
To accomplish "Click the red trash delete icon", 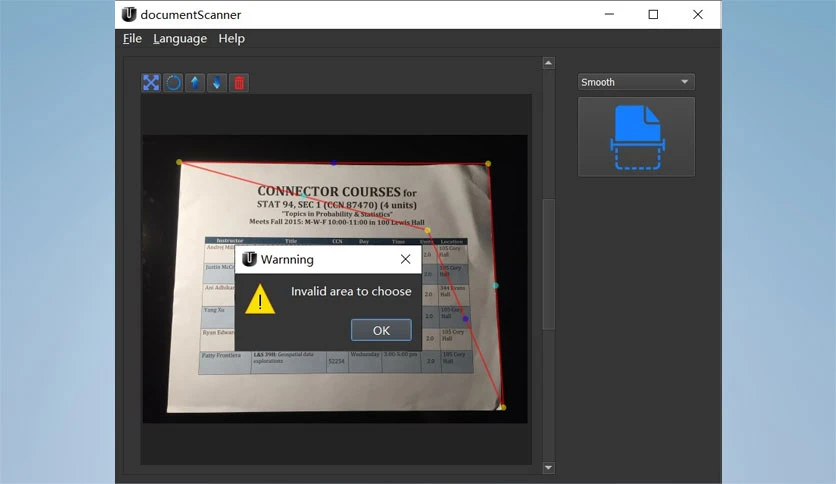I will click(x=239, y=83).
